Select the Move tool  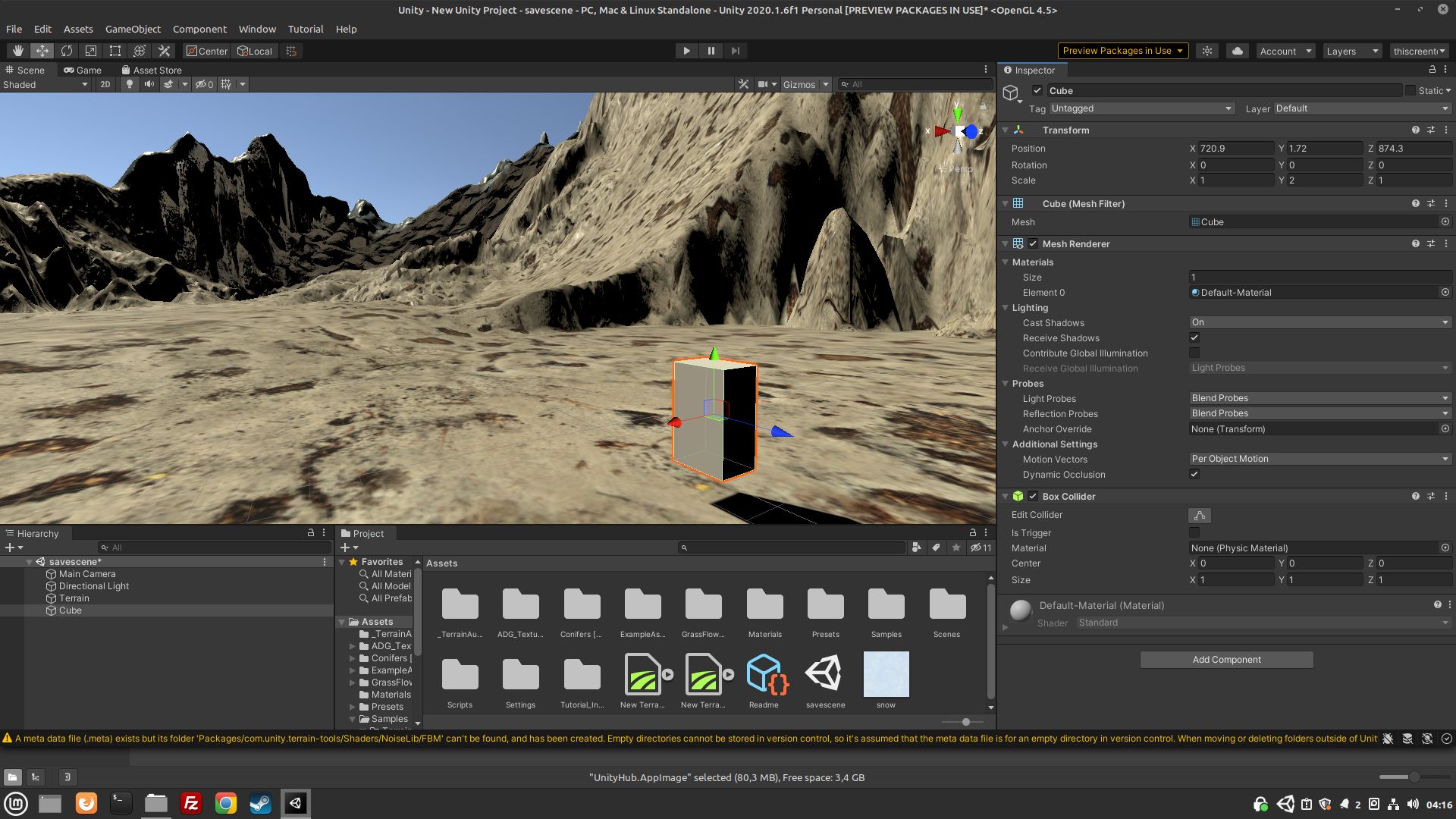pos(42,51)
